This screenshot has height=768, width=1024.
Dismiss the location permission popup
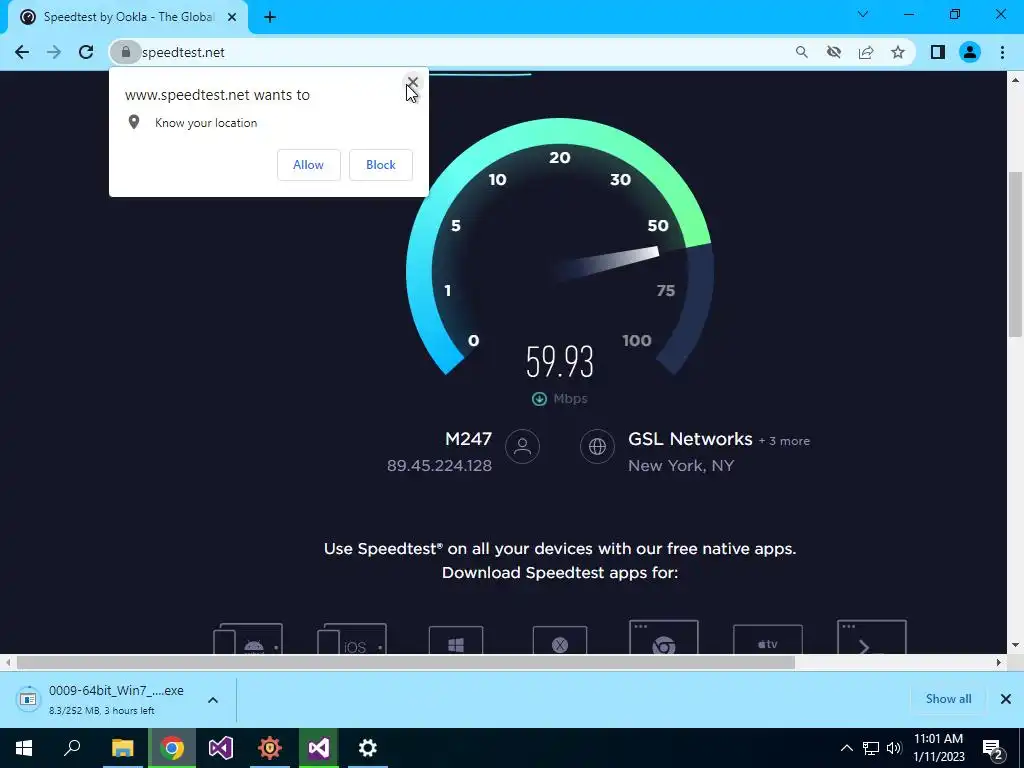pos(412,82)
